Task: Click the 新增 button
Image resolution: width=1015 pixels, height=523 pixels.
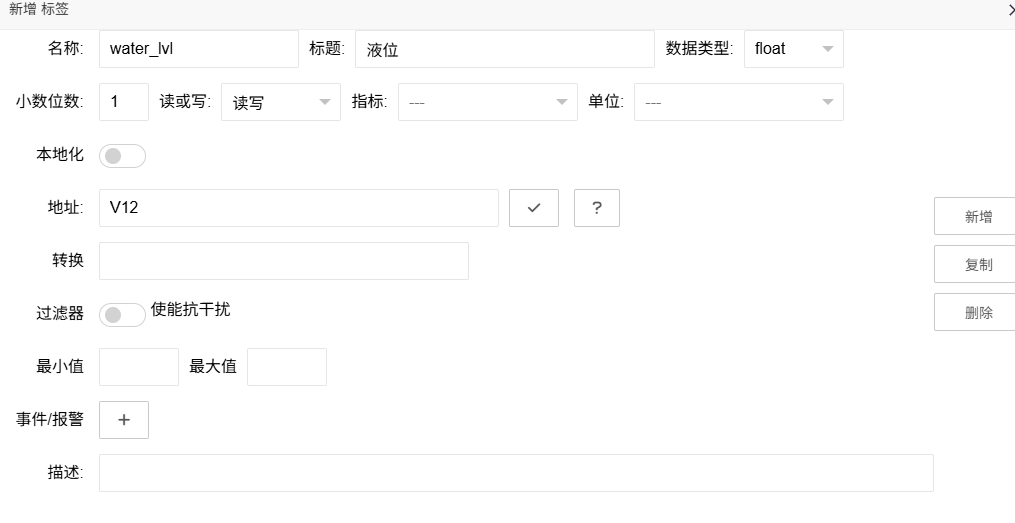Action: click(x=975, y=216)
